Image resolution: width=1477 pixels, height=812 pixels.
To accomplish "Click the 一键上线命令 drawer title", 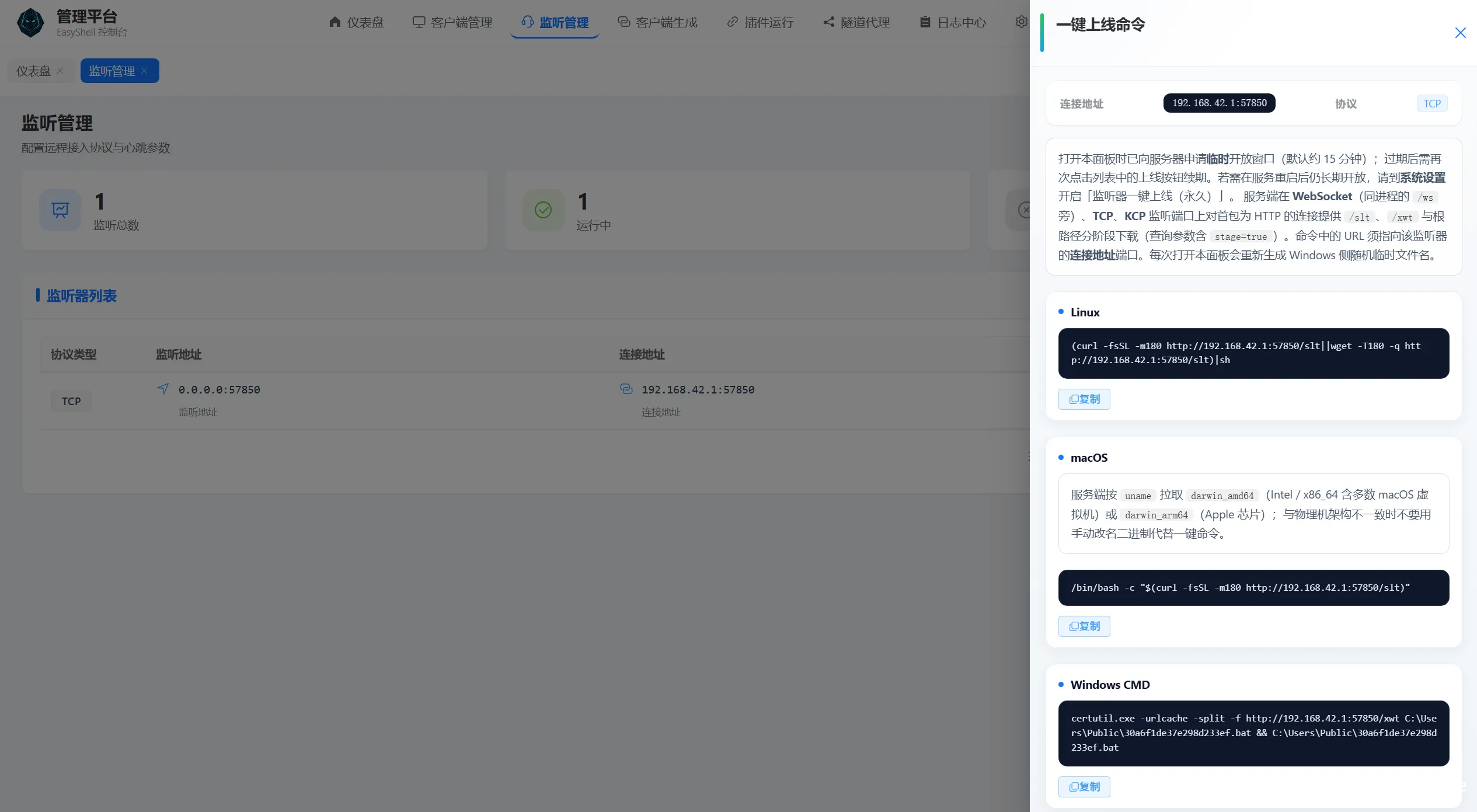I will (1100, 25).
